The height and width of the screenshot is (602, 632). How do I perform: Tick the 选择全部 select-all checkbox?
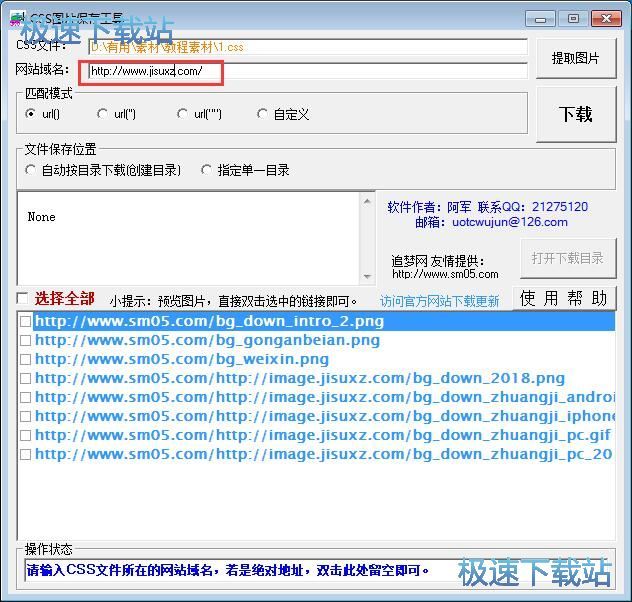point(23,299)
